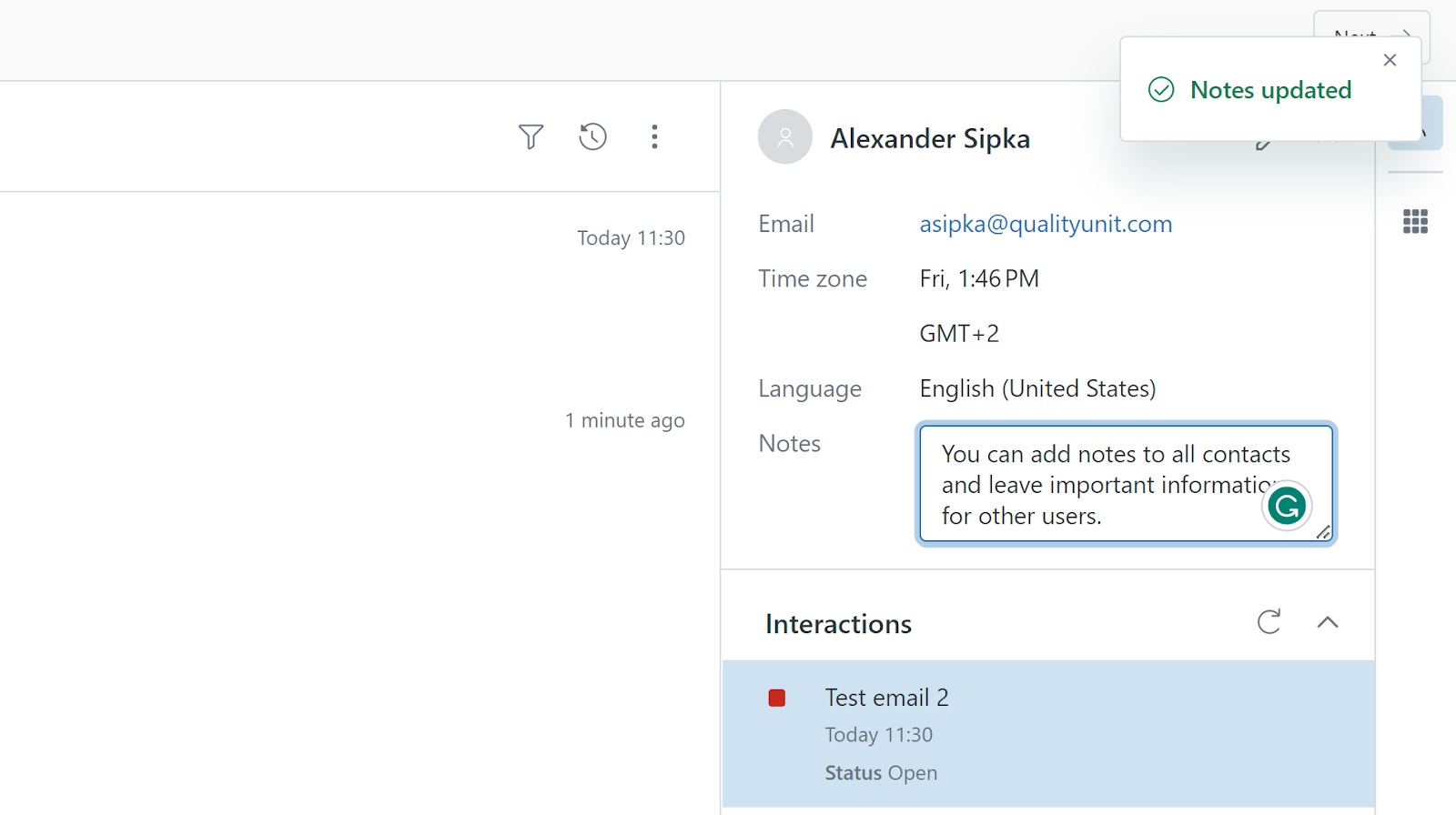
Task: Collapse the Interactions section
Action: pyautogui.click(x=1328, y=622)
